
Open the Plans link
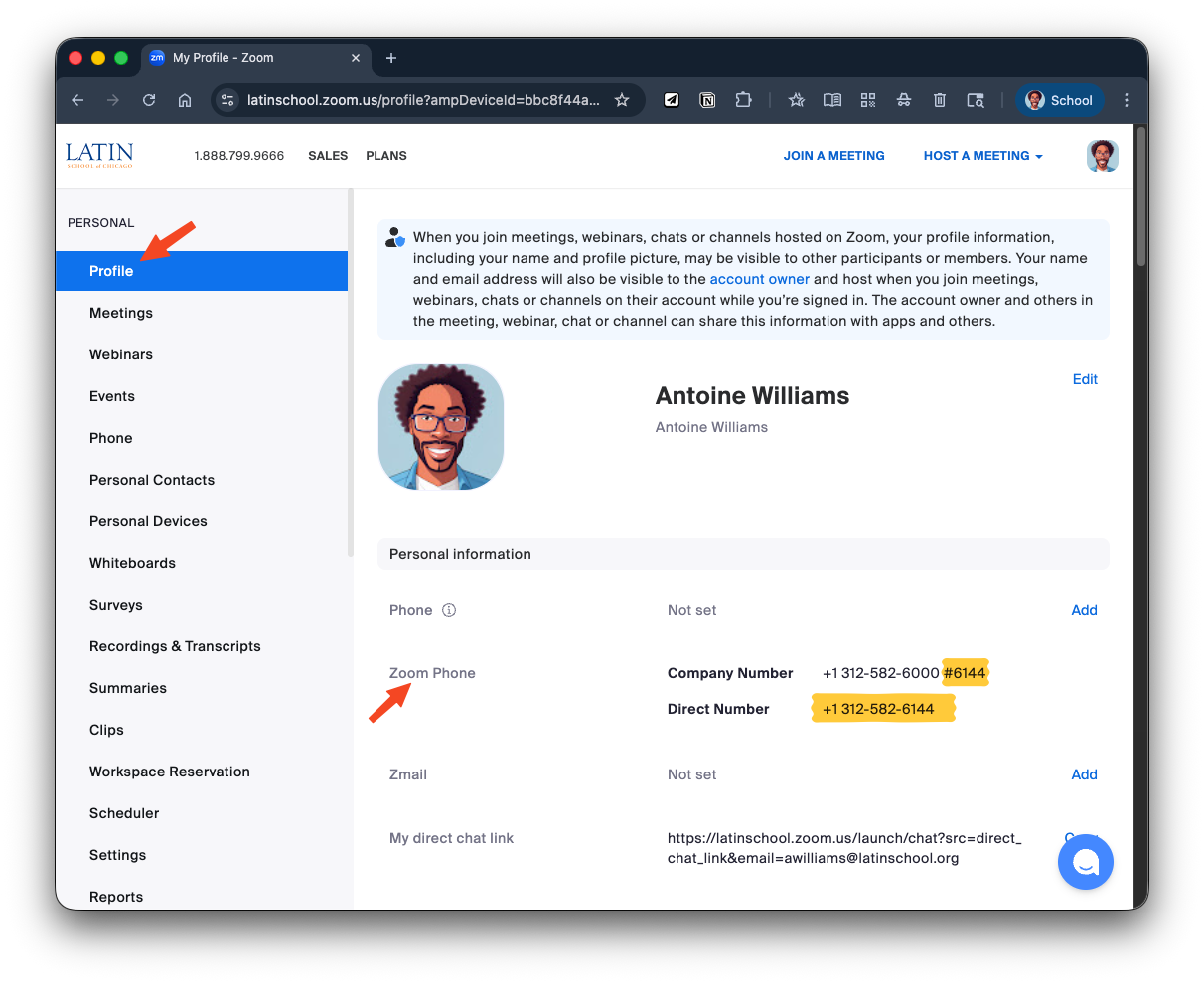(386, 156)
